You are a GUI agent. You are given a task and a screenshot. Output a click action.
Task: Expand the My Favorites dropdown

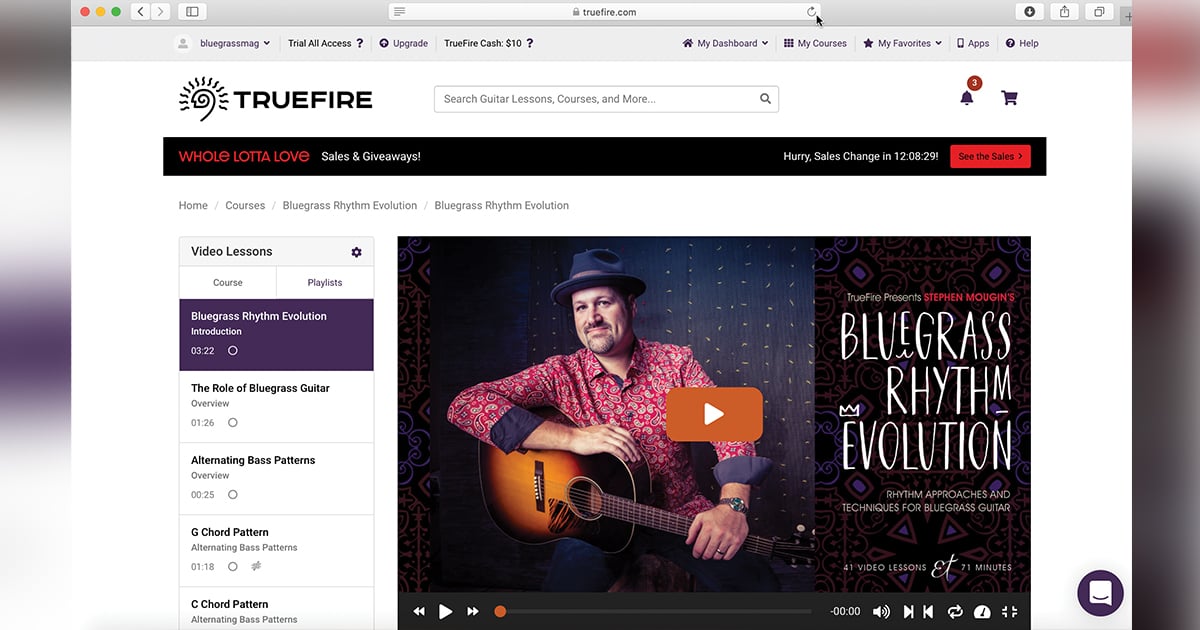pos(902,43)
